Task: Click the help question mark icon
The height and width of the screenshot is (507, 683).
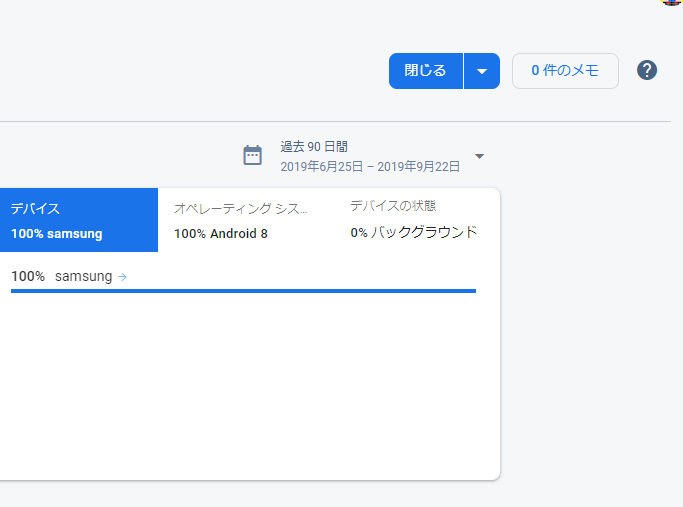Action: click(x=647, y=70)
